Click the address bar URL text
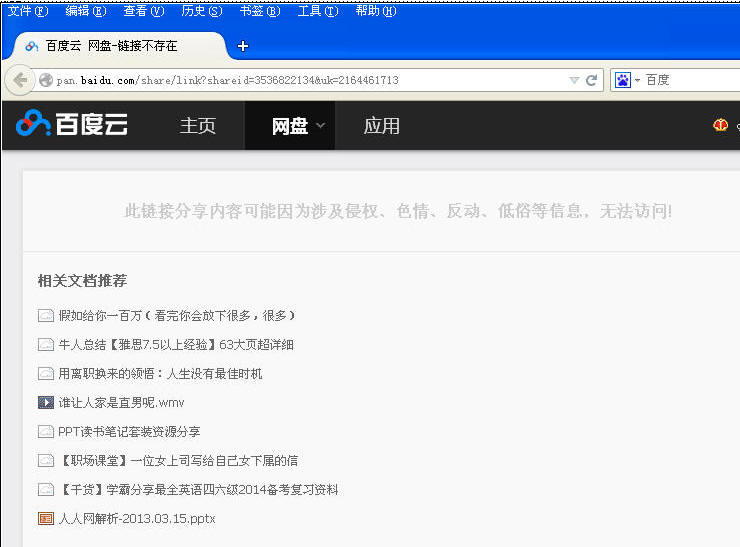The height and width of the screenshot is (547, 740). pos(227,80)
